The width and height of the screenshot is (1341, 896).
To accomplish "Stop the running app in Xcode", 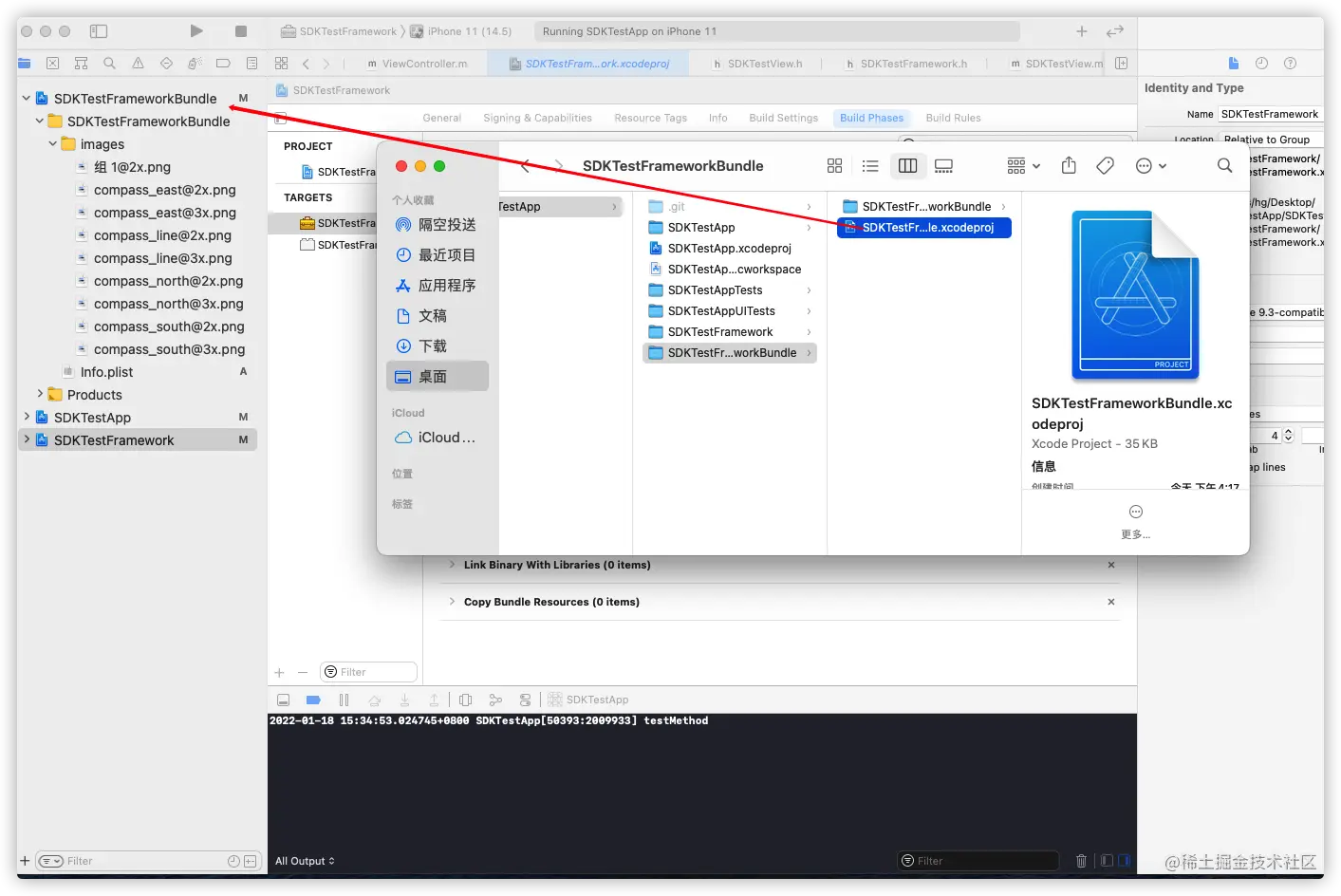I will coord(241,31).
